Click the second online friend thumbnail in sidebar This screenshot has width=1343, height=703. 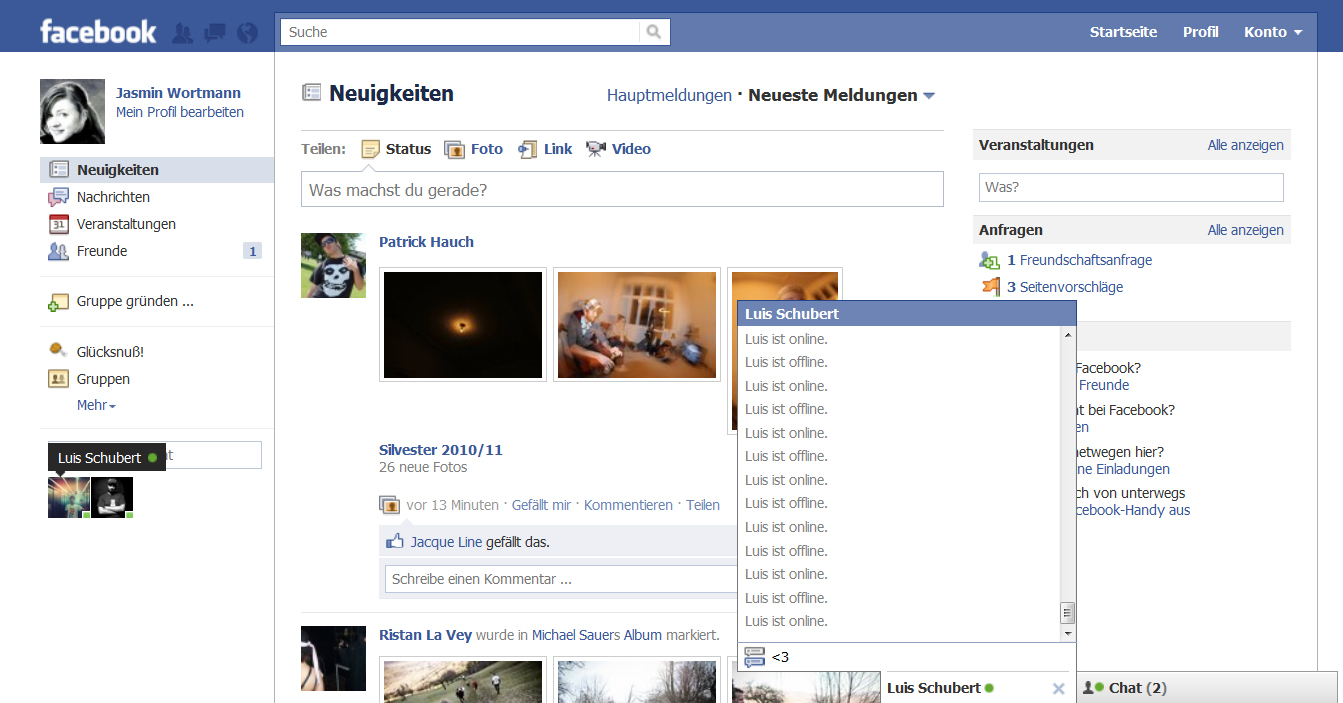(x=112, y=497)
